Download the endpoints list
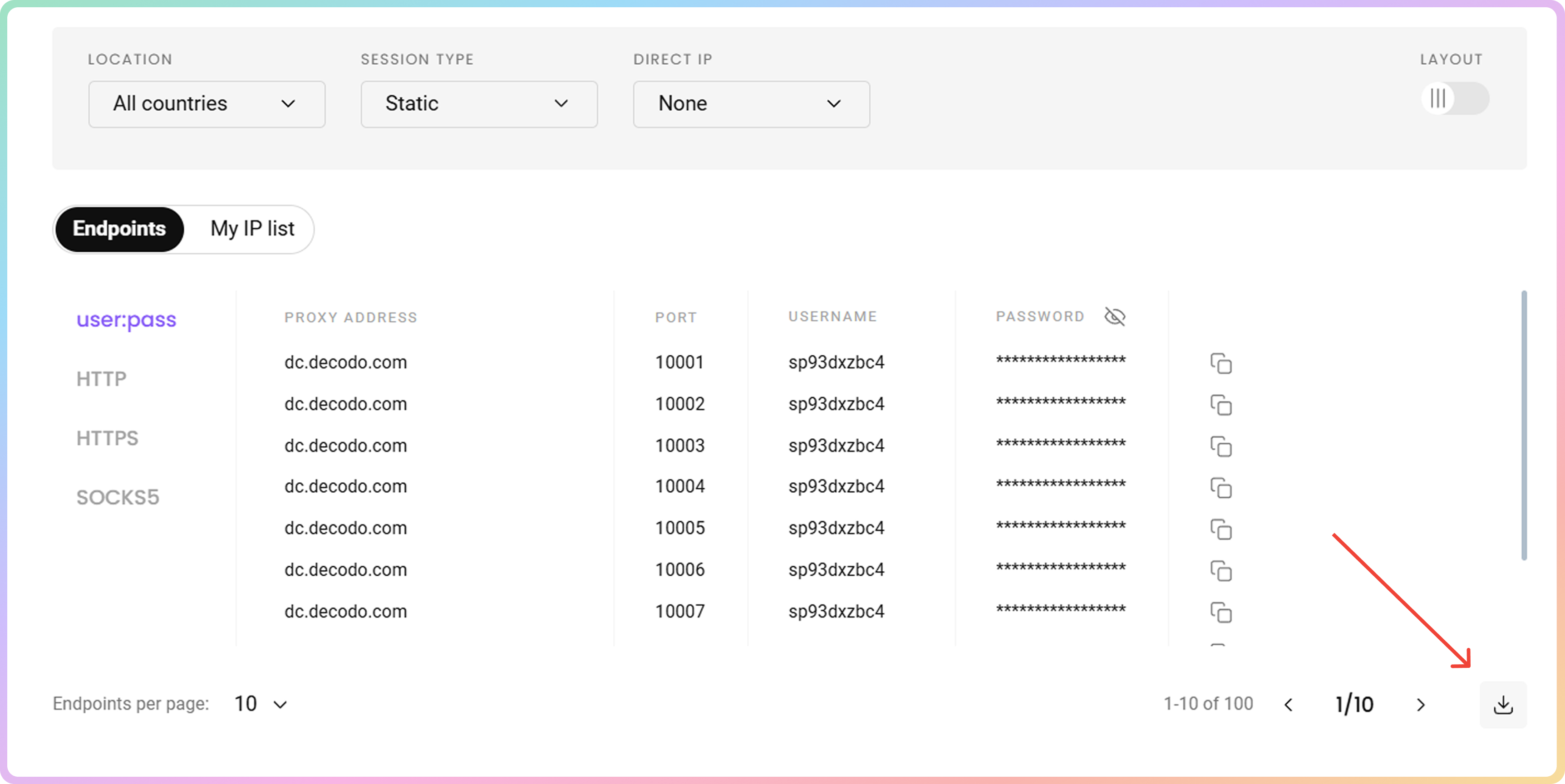 click(x=1502, y=705)
